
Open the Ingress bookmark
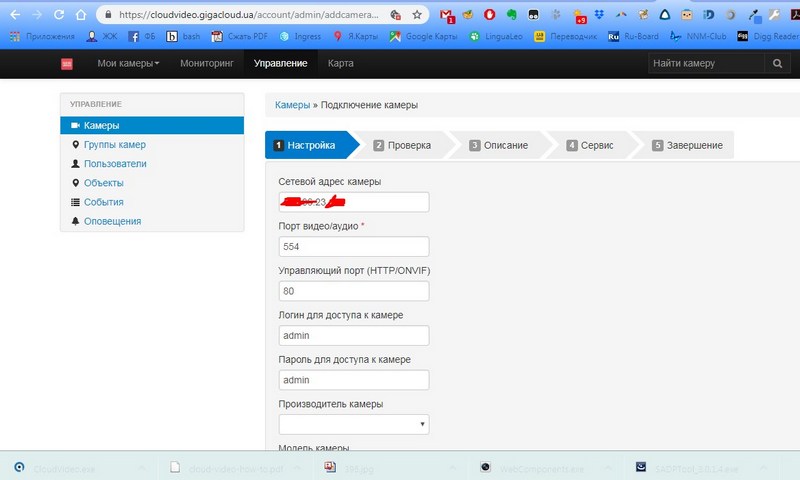pos(301,36)
